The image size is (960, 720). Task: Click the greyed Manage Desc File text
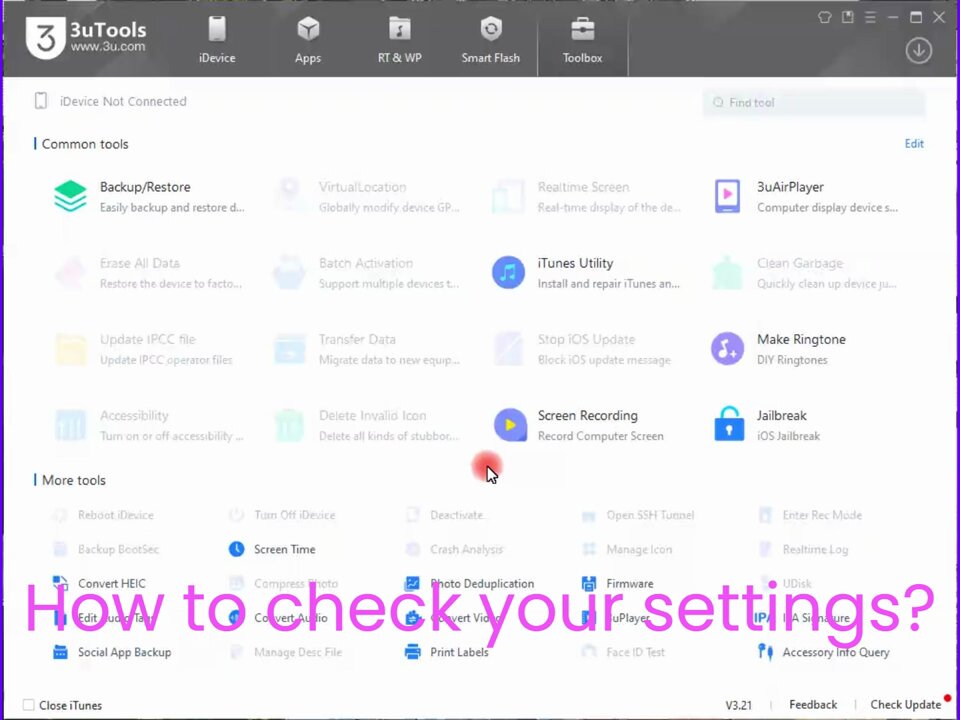[298, 652]
